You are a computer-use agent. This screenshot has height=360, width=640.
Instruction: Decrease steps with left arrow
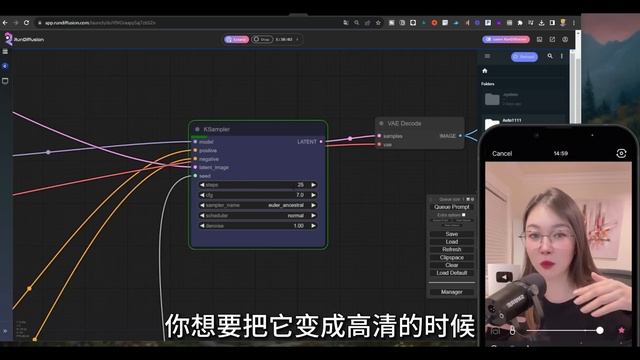[x=202, y=185]
